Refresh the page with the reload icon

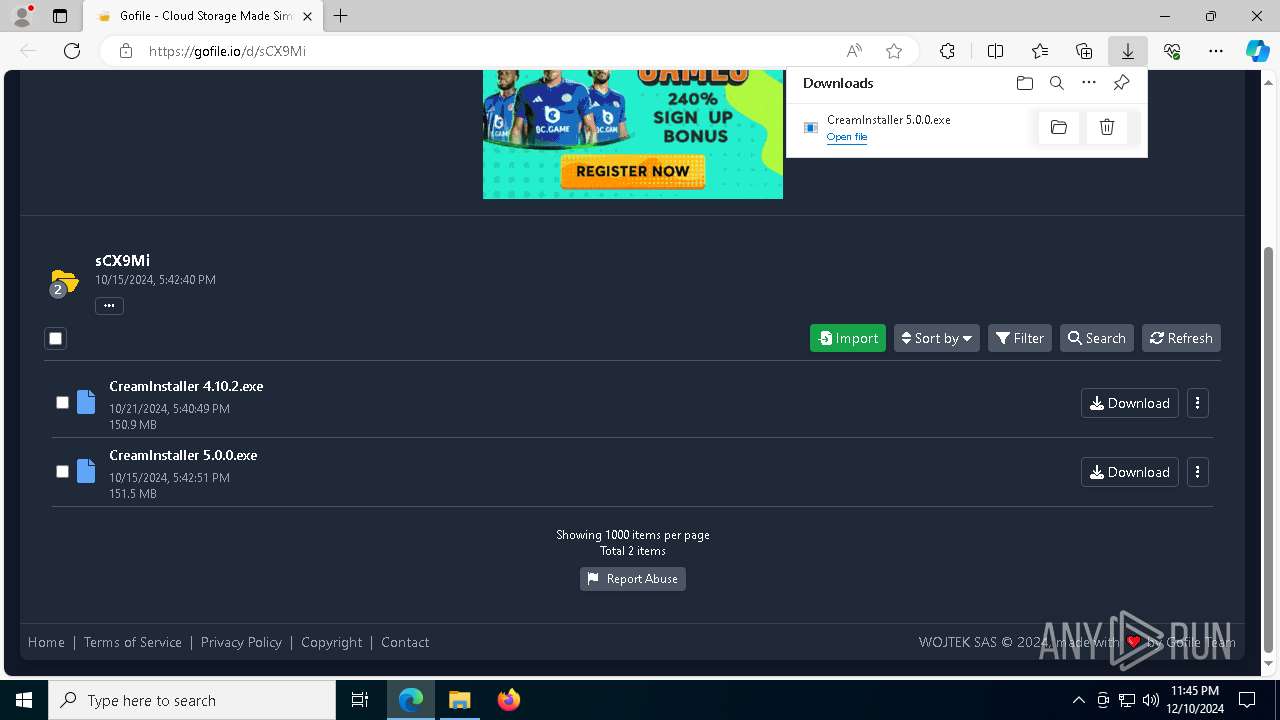[x=72, y=51]
